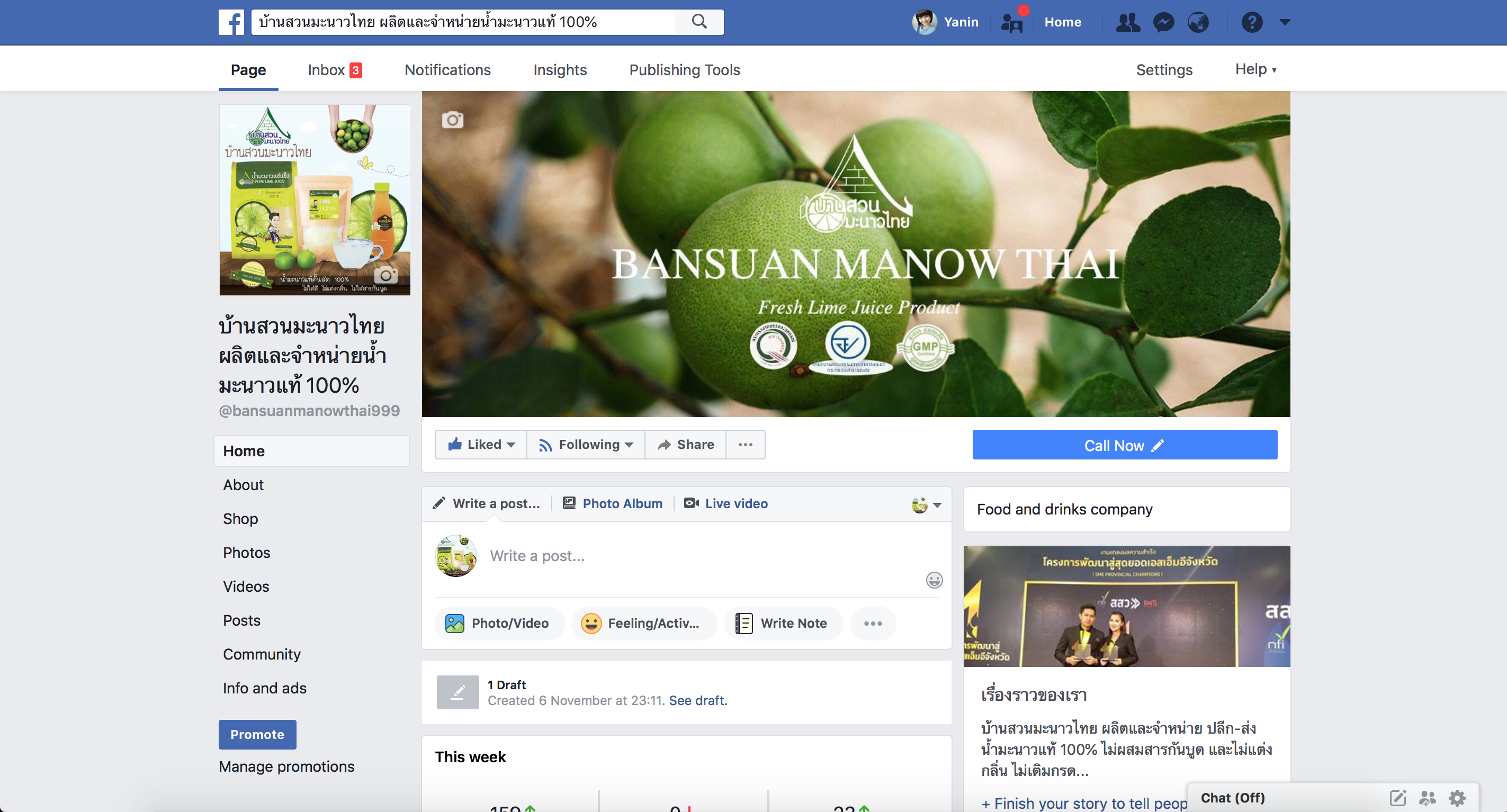
Task: Open the globe notifications icon
Action: tap(1198, 22)
